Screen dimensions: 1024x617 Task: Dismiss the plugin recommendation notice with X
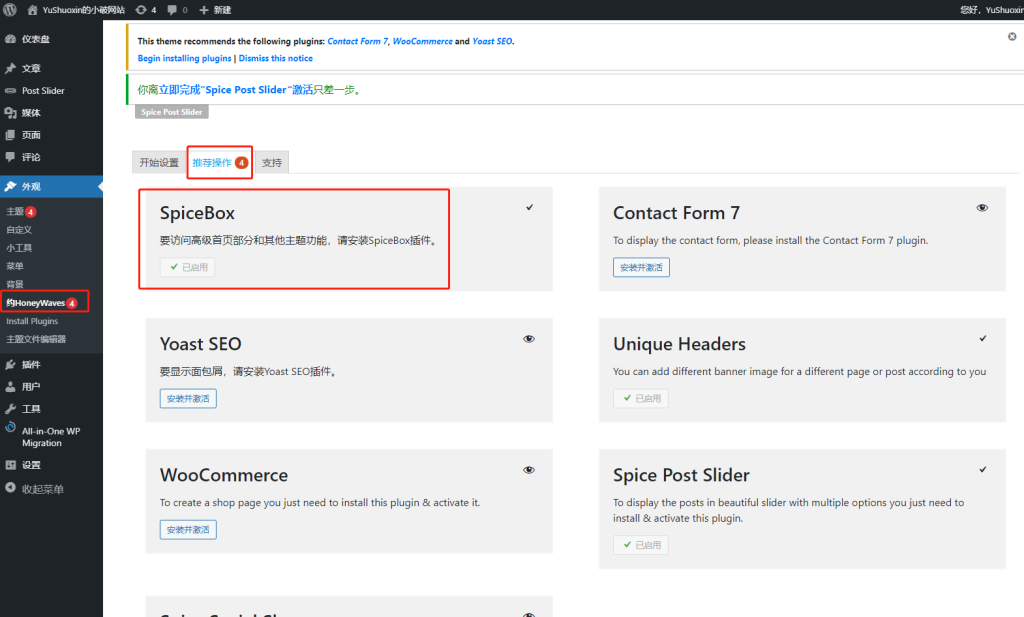[x=1012, y=36]
